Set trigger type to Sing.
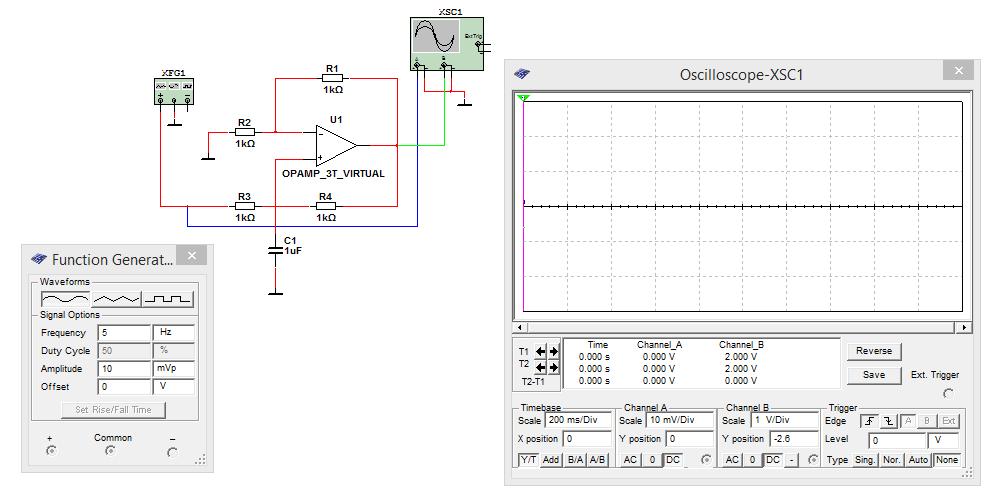Viewport: 990px width, 495px height. (x=865, y=460)
